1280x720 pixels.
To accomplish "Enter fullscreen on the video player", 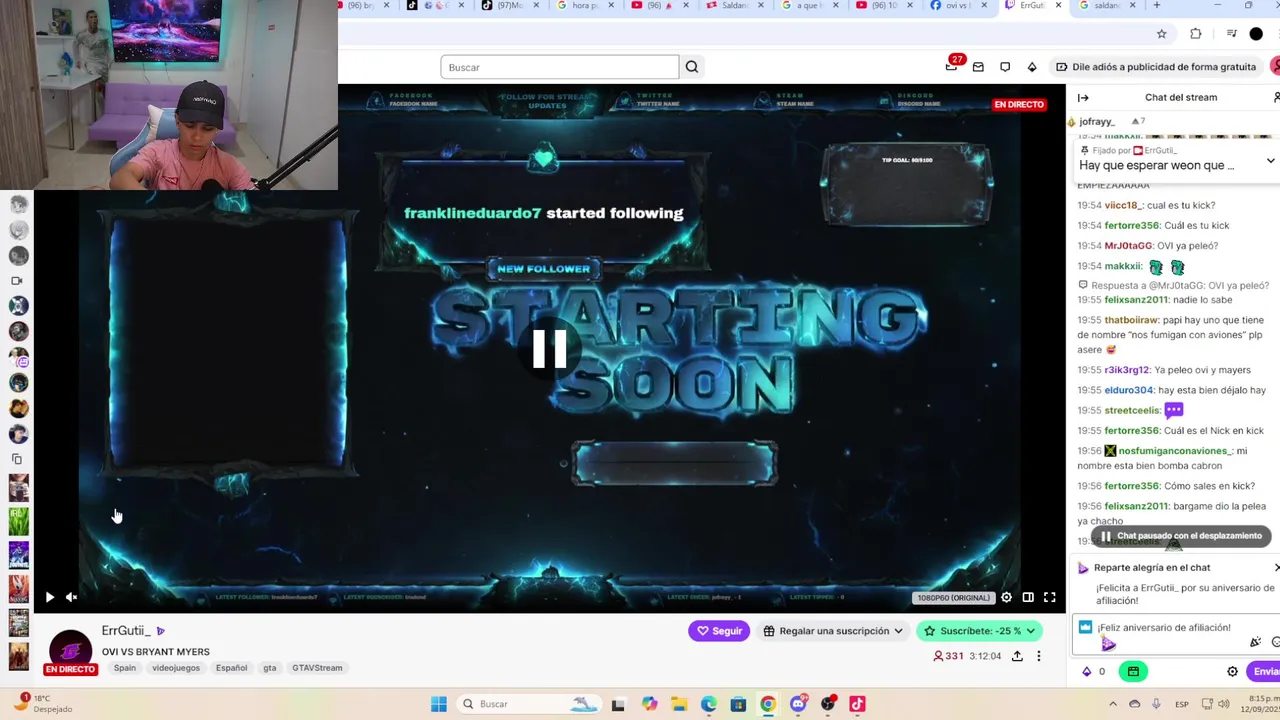I will coord(1050,597).
